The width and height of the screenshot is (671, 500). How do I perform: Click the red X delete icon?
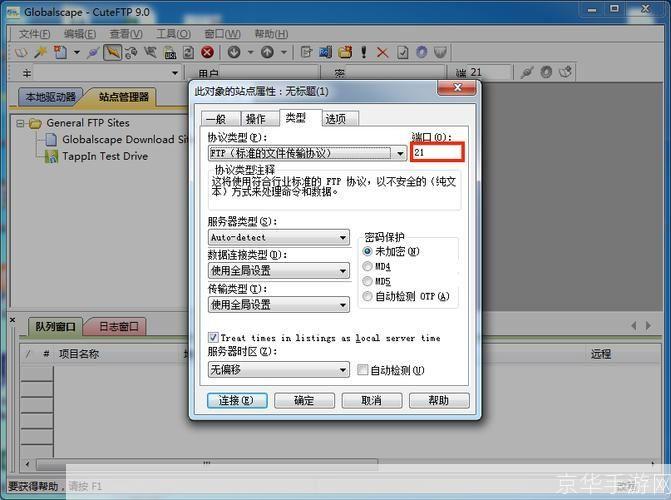click(383, 53)
